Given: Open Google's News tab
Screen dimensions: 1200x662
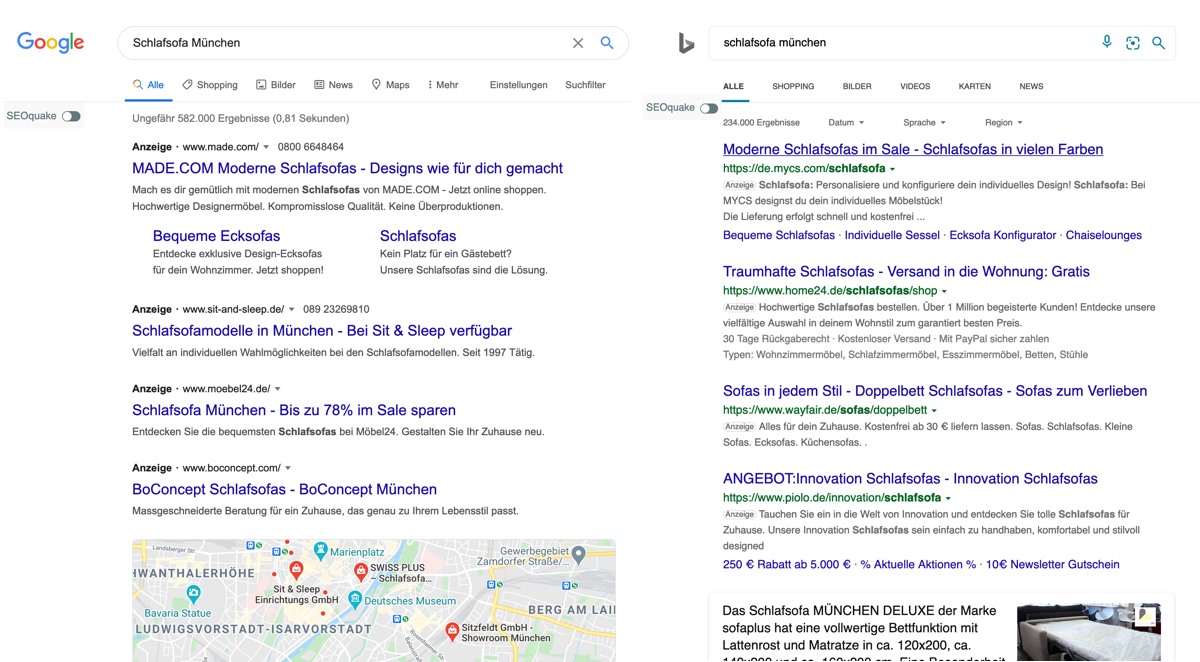Looking at the screenshot, I should click(333, 85).
